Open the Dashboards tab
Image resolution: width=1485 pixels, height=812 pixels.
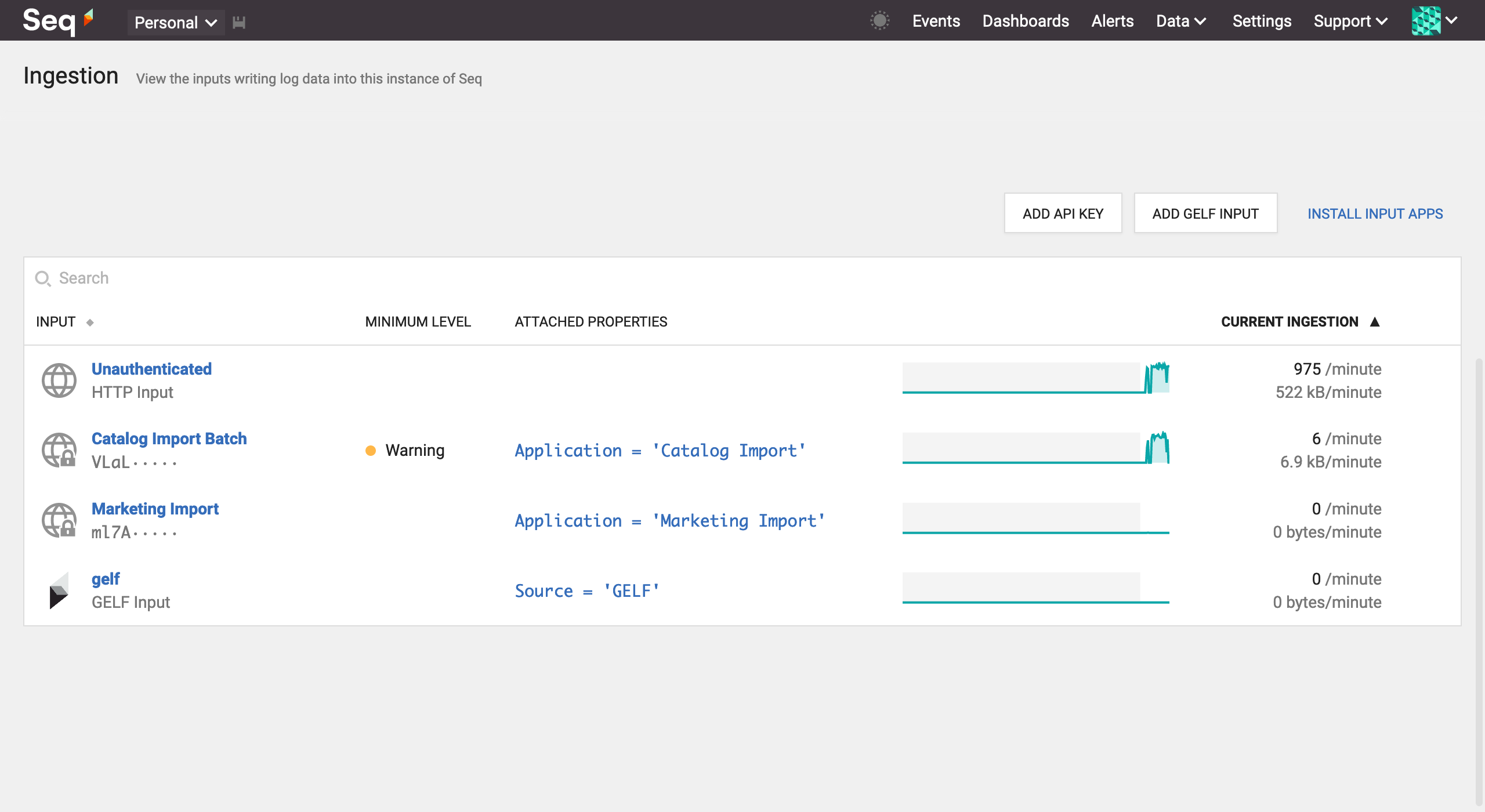(1025, 21)
